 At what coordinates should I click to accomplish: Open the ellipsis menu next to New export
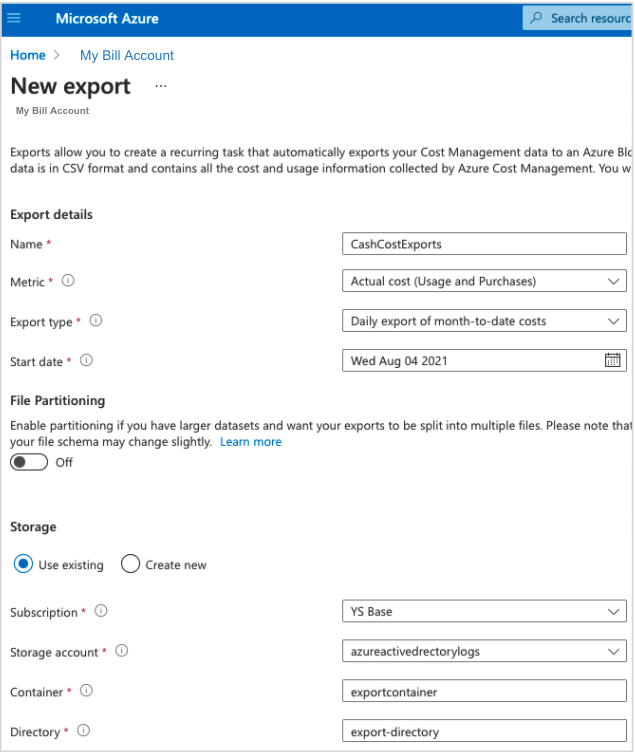[x=161, y=87]
